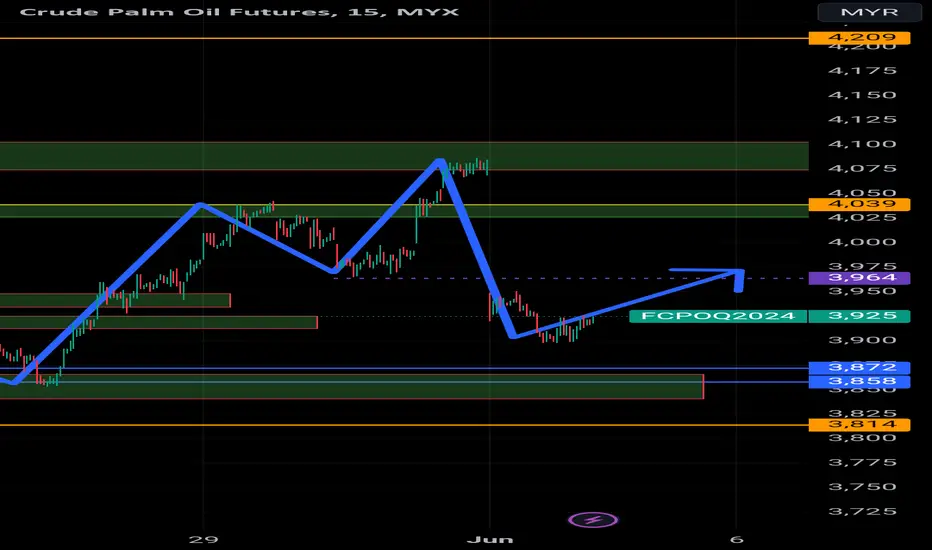Click the purple lightning bolt icon
Screen dimensions: 932x550
coord(593,520)
